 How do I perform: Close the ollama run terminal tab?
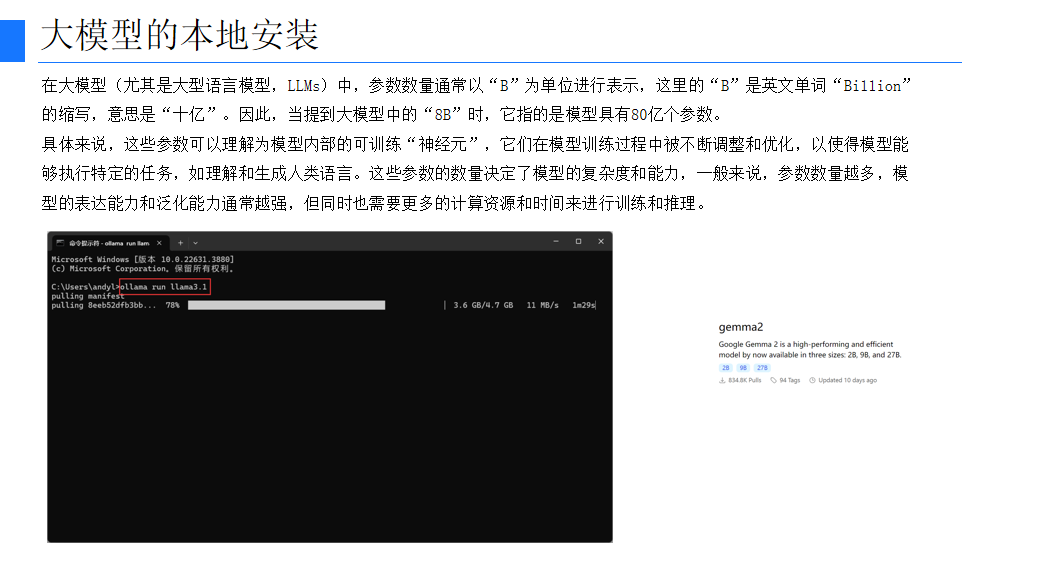coord(159,243)
